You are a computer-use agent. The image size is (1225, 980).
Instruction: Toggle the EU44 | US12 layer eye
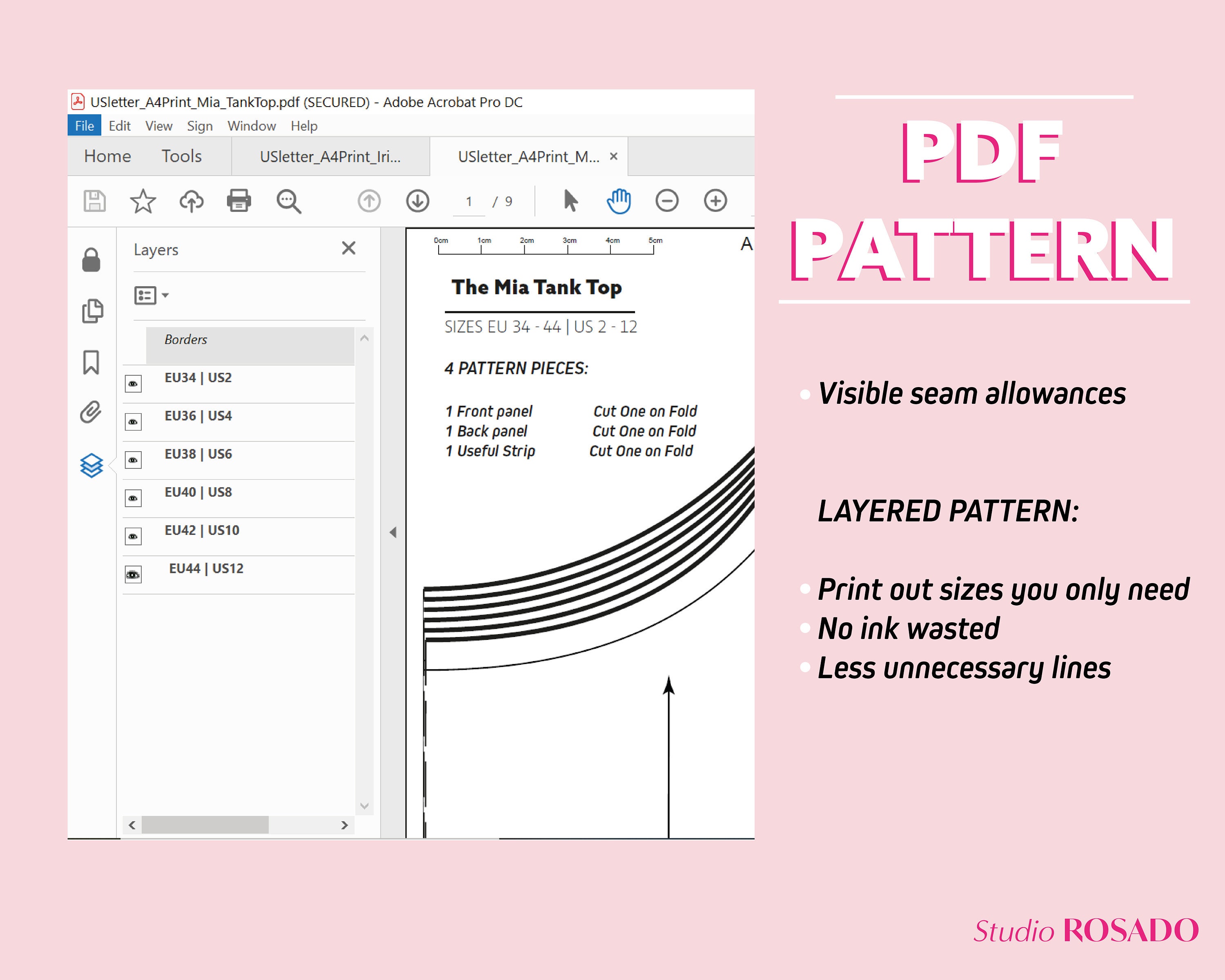click(133, 575)
